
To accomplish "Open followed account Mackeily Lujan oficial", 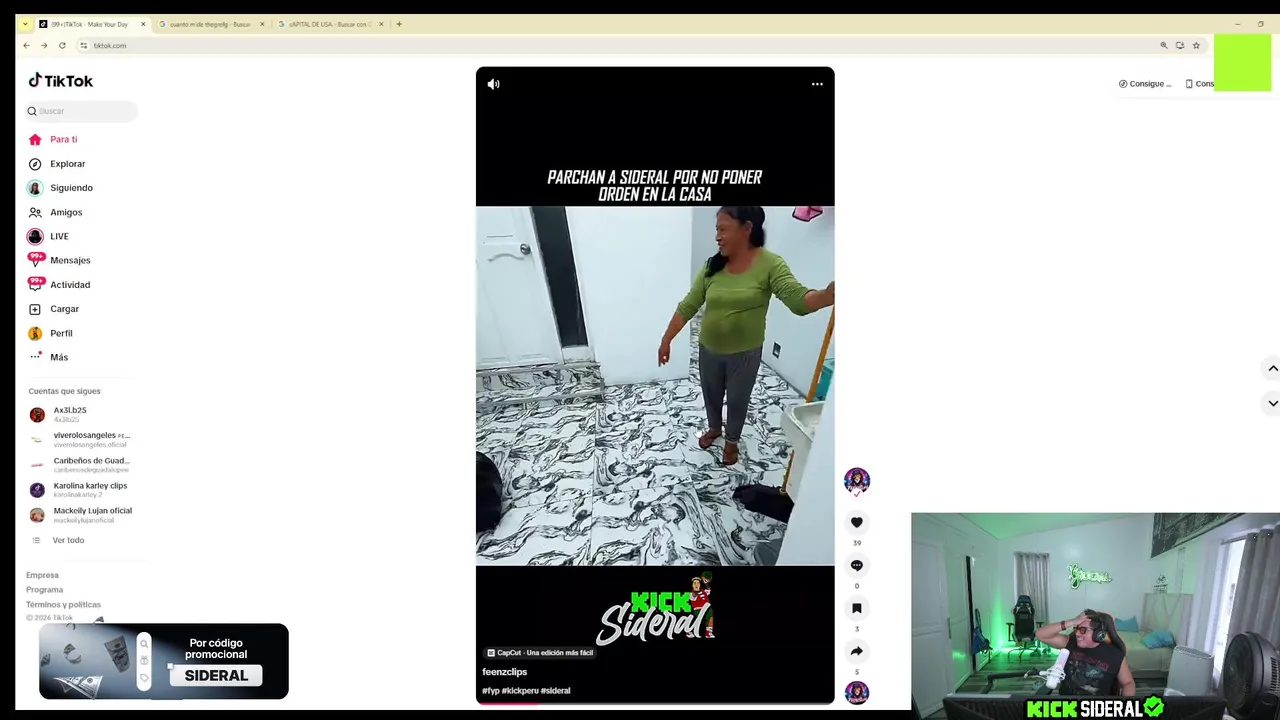I will click(x=80, y=514).
